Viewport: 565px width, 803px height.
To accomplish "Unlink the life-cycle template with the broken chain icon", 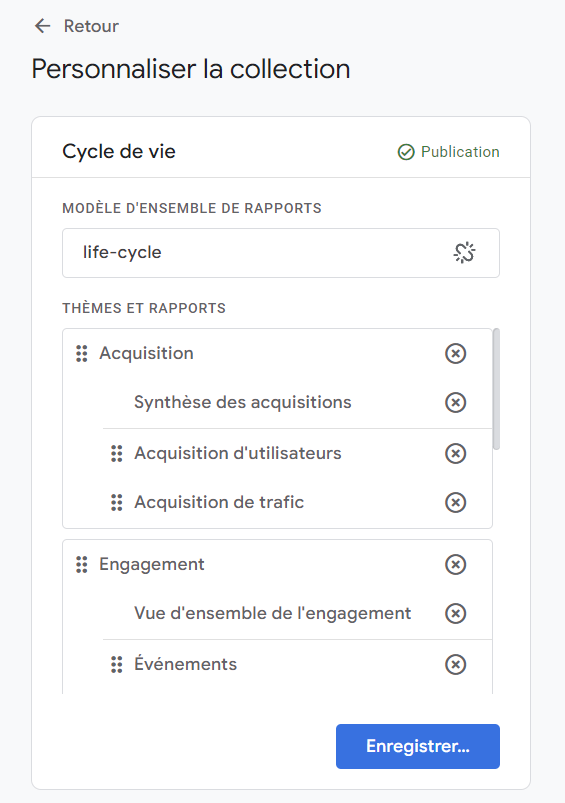I will (464, 253).
